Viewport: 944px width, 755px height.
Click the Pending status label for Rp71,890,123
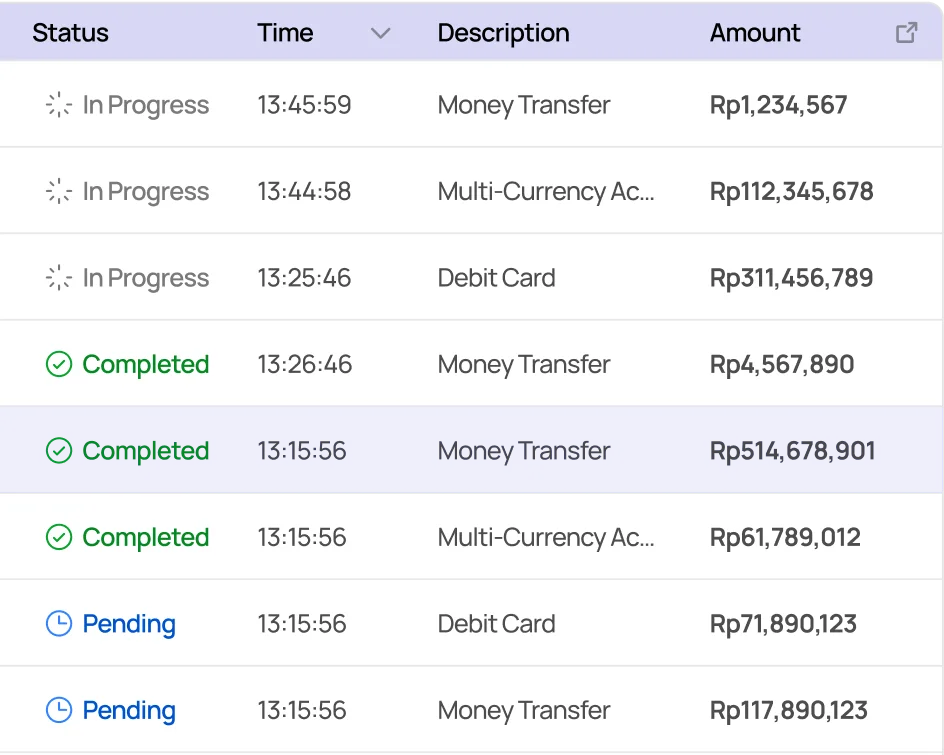pyautogui.click(x=129, y=624)
